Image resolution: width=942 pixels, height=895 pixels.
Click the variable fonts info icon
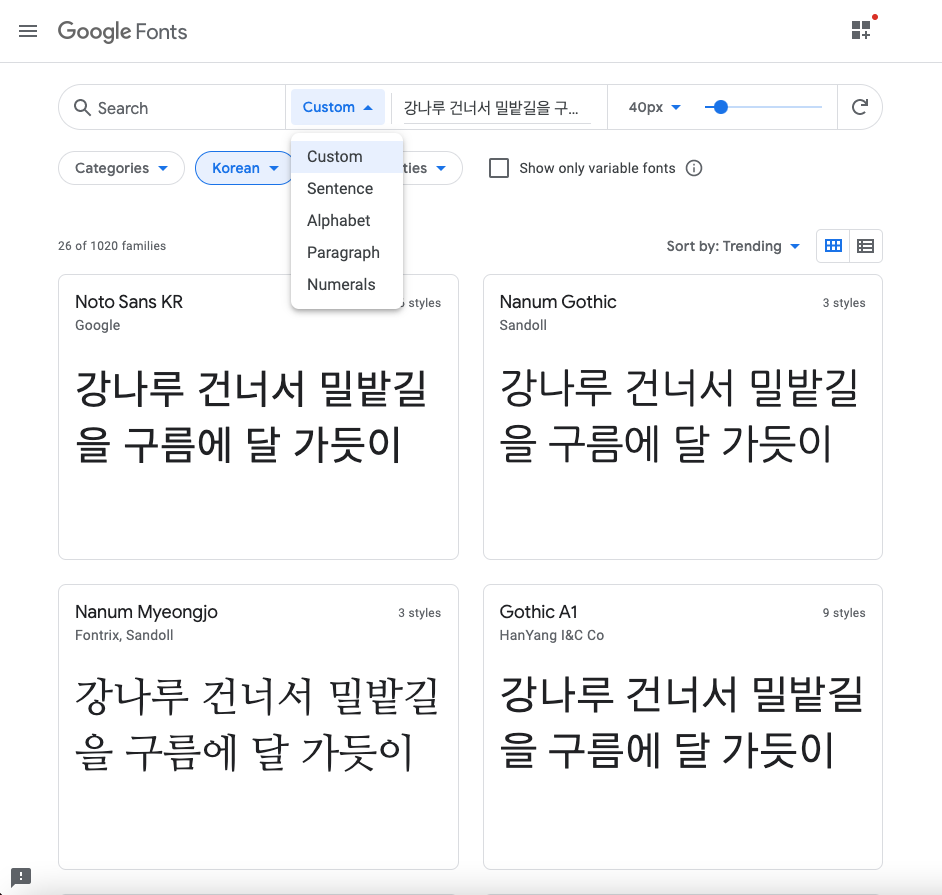694,168
